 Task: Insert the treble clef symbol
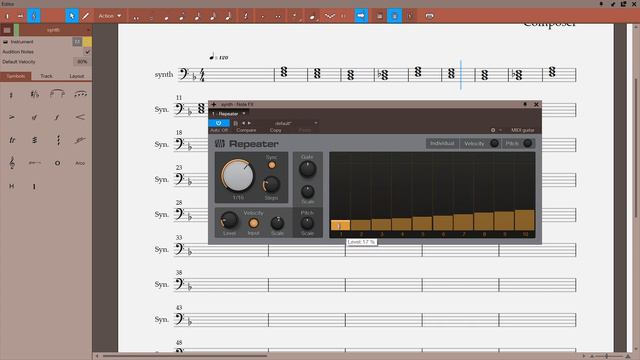11,163
